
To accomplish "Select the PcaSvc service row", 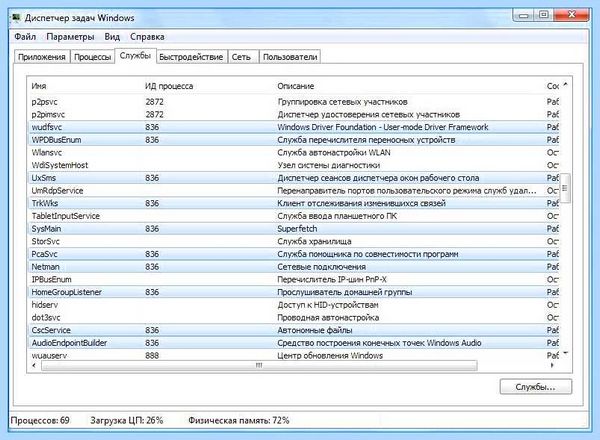I will coord(295,254).
